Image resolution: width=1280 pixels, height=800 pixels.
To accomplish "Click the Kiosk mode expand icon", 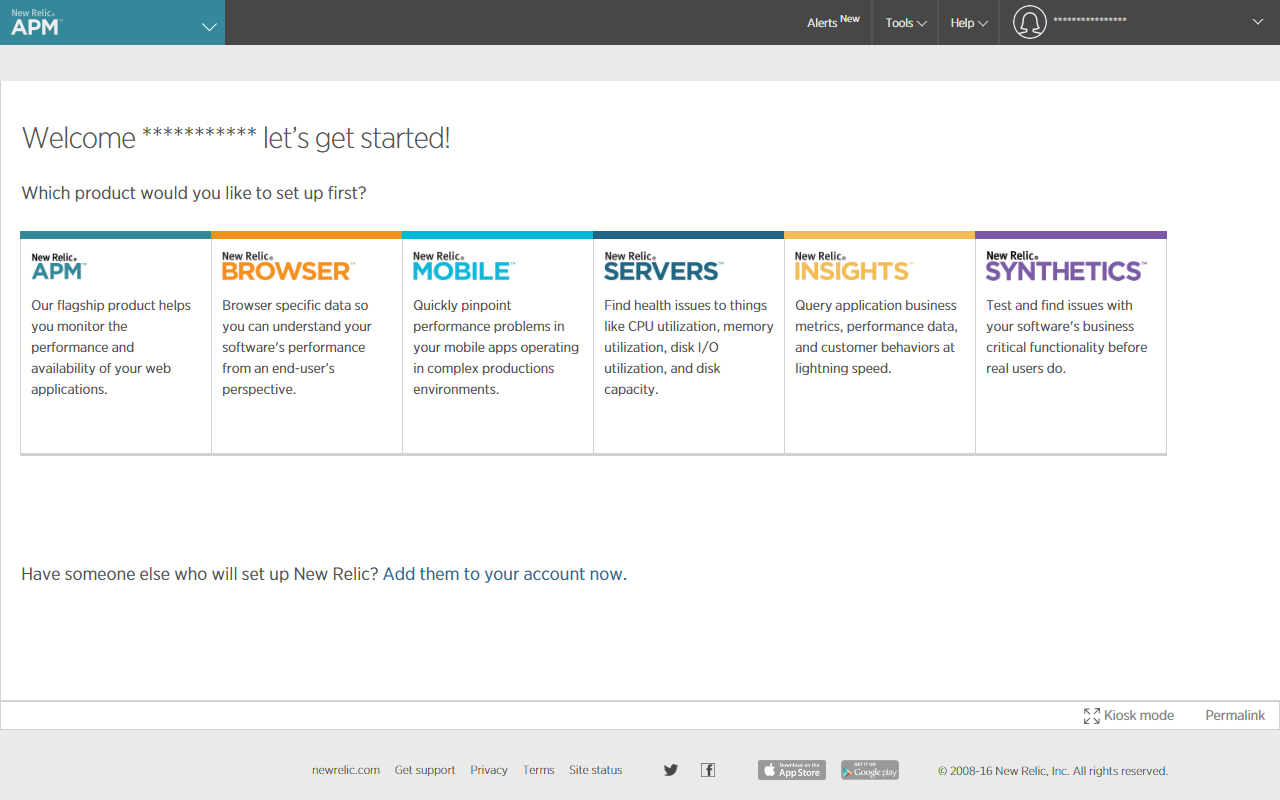I will (1092, 716).
